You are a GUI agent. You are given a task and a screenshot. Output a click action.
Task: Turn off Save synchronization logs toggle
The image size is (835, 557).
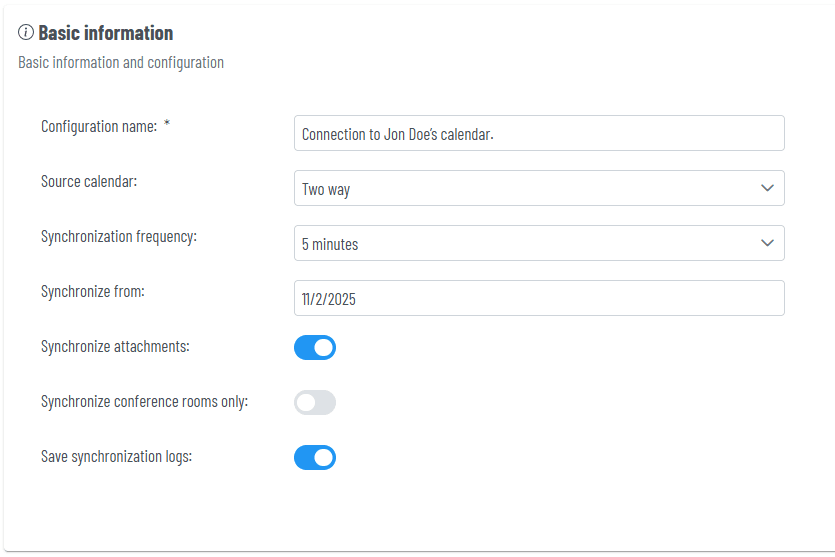315,458
